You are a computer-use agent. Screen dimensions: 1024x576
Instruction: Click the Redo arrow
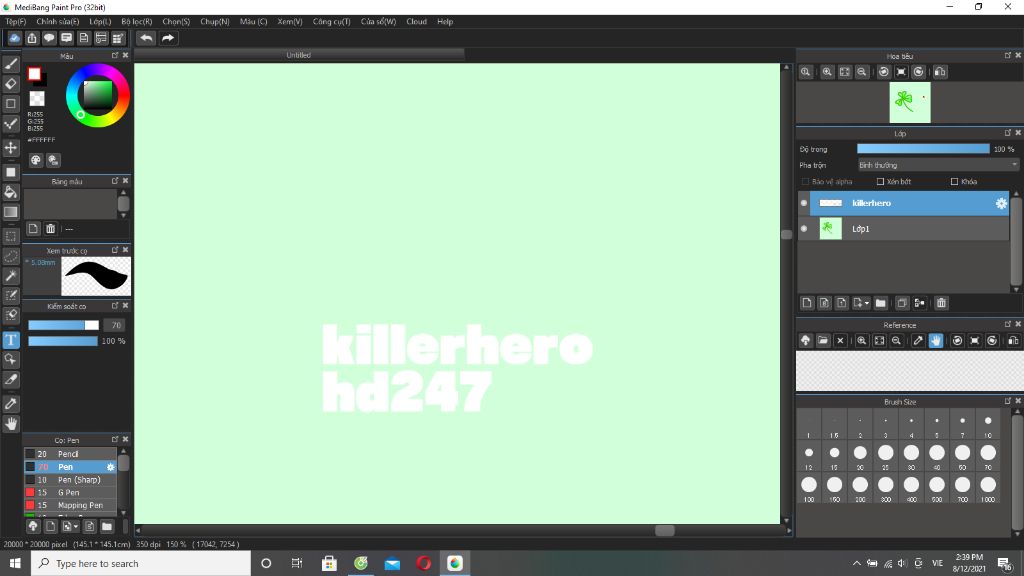click(x=168, y=38)
